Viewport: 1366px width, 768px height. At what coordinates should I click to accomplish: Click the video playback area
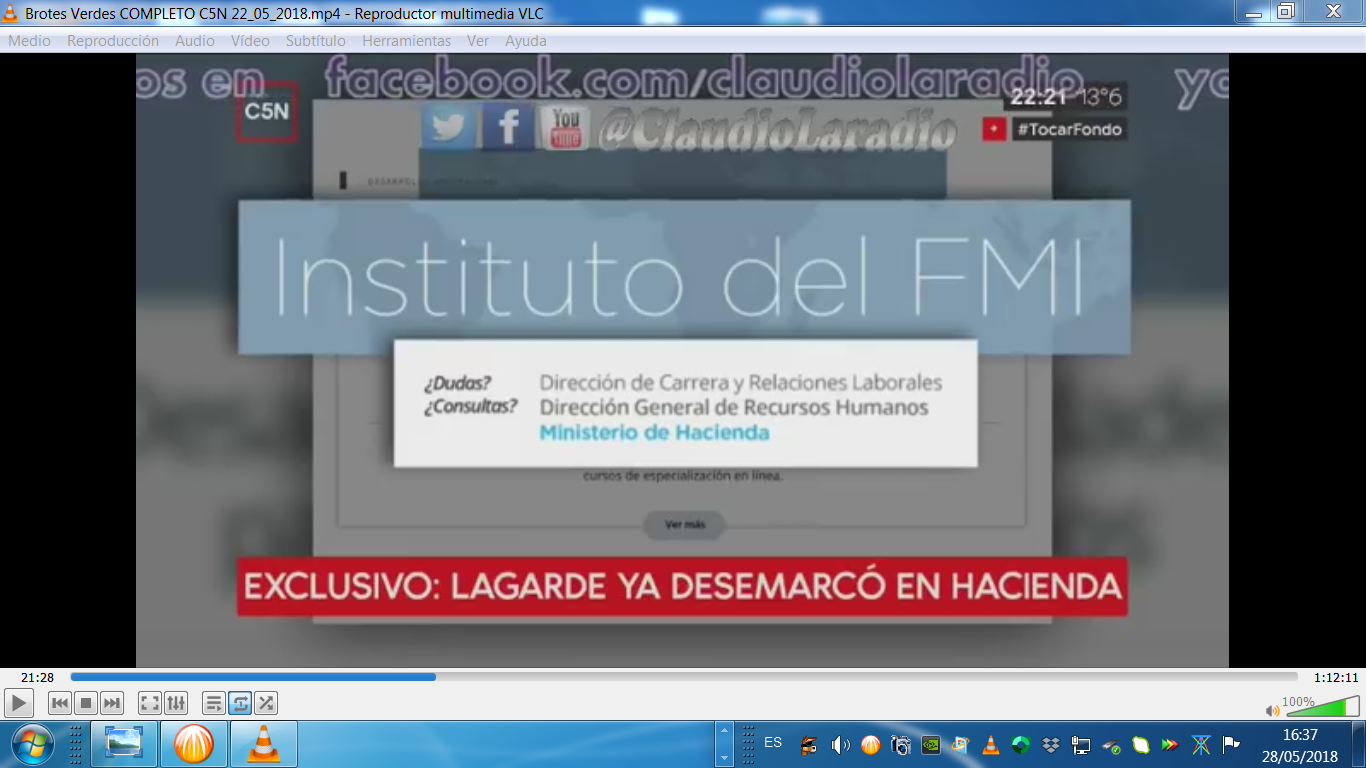[x=682, y=360]
